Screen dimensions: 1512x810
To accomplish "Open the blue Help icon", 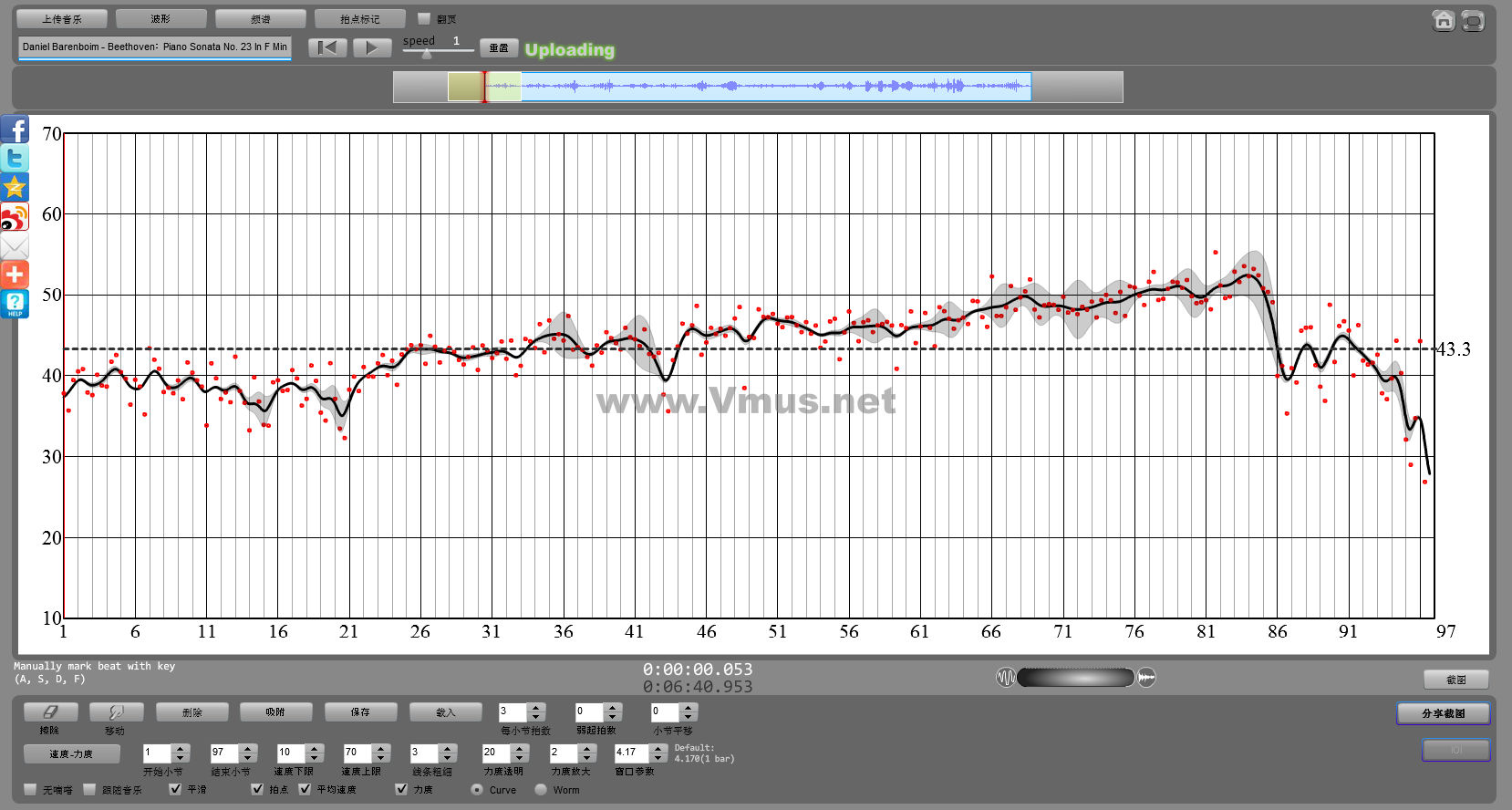I will pyautogui.click(x=15, y=304).
